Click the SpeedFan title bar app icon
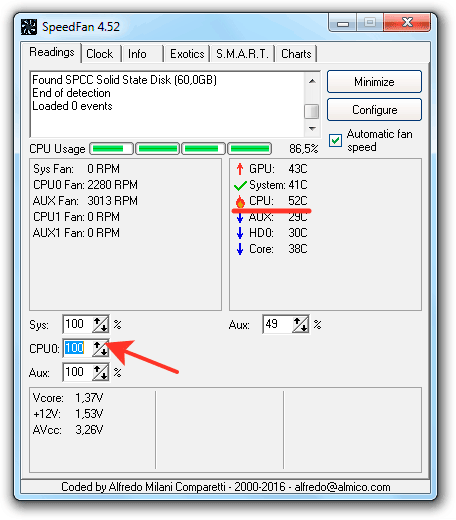The image size is (456, 520). point(29,27)
